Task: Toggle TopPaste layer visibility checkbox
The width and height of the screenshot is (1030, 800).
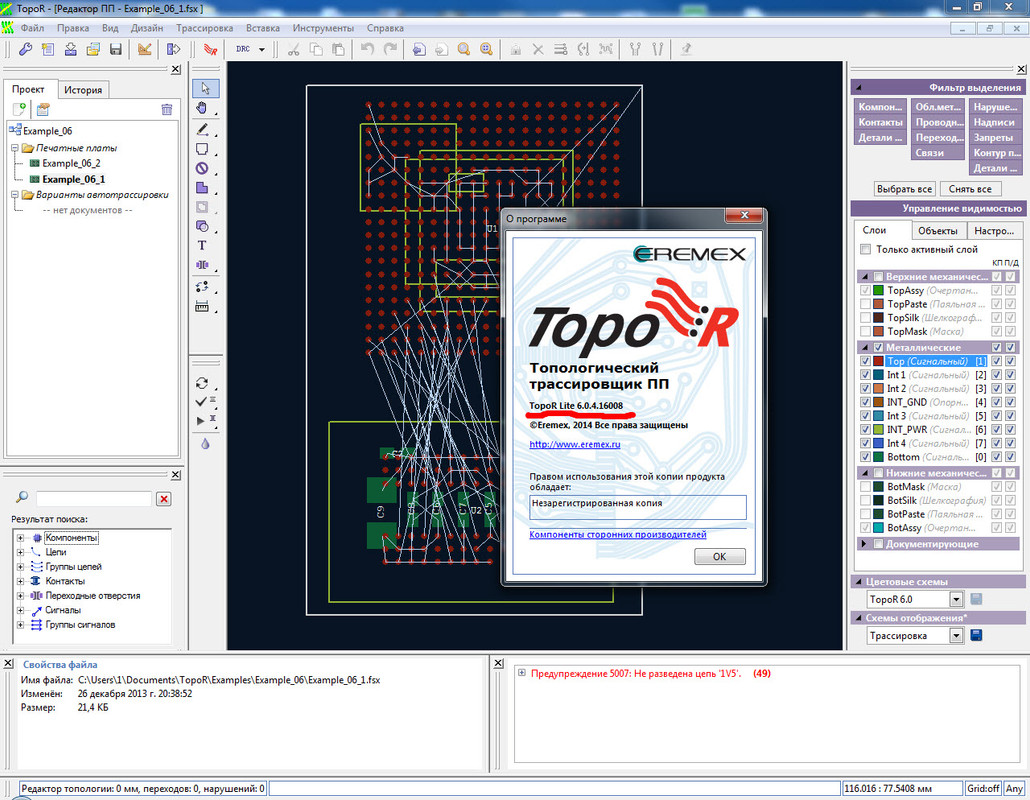Action: 865,304
